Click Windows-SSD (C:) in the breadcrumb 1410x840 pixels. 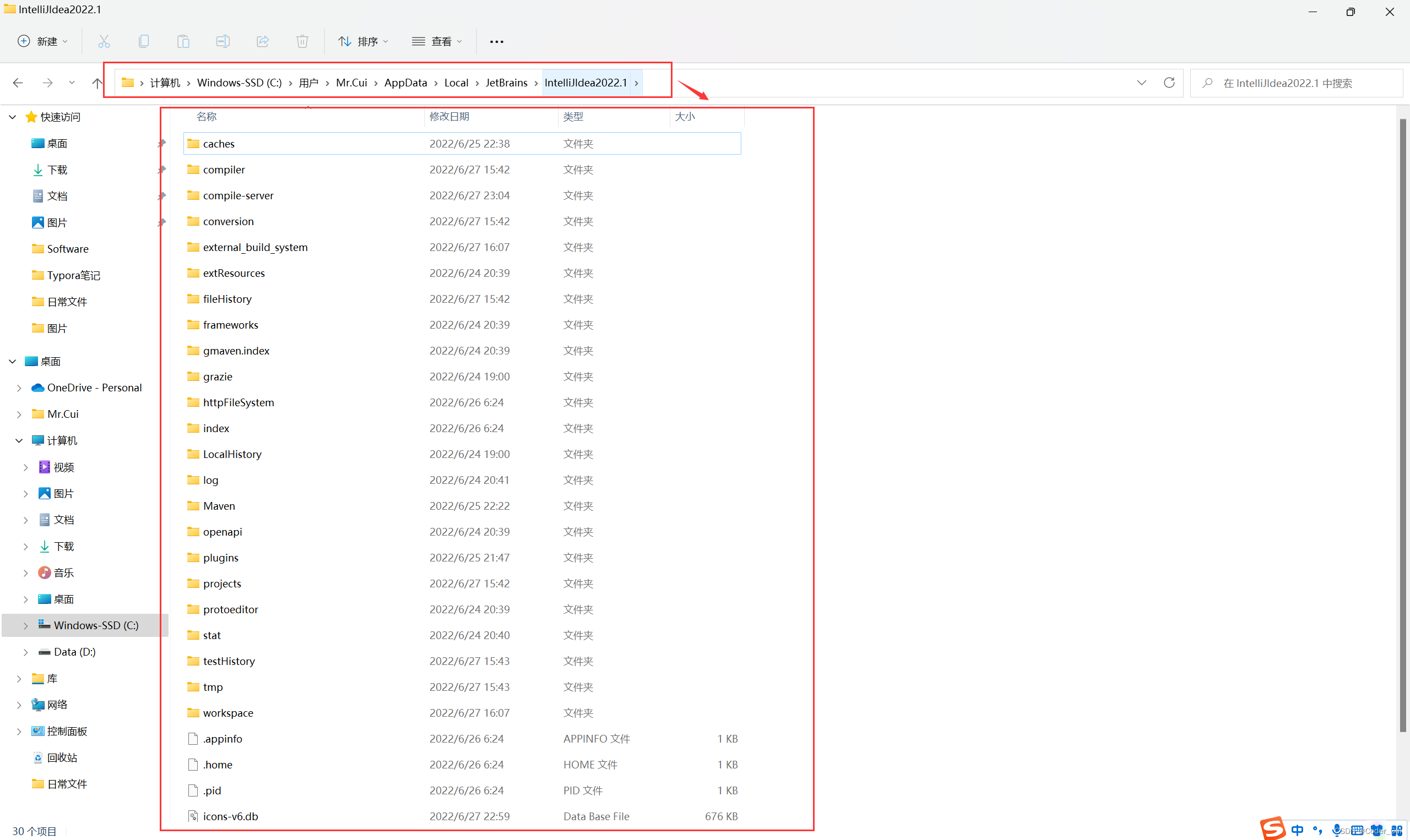coord(239,83)
